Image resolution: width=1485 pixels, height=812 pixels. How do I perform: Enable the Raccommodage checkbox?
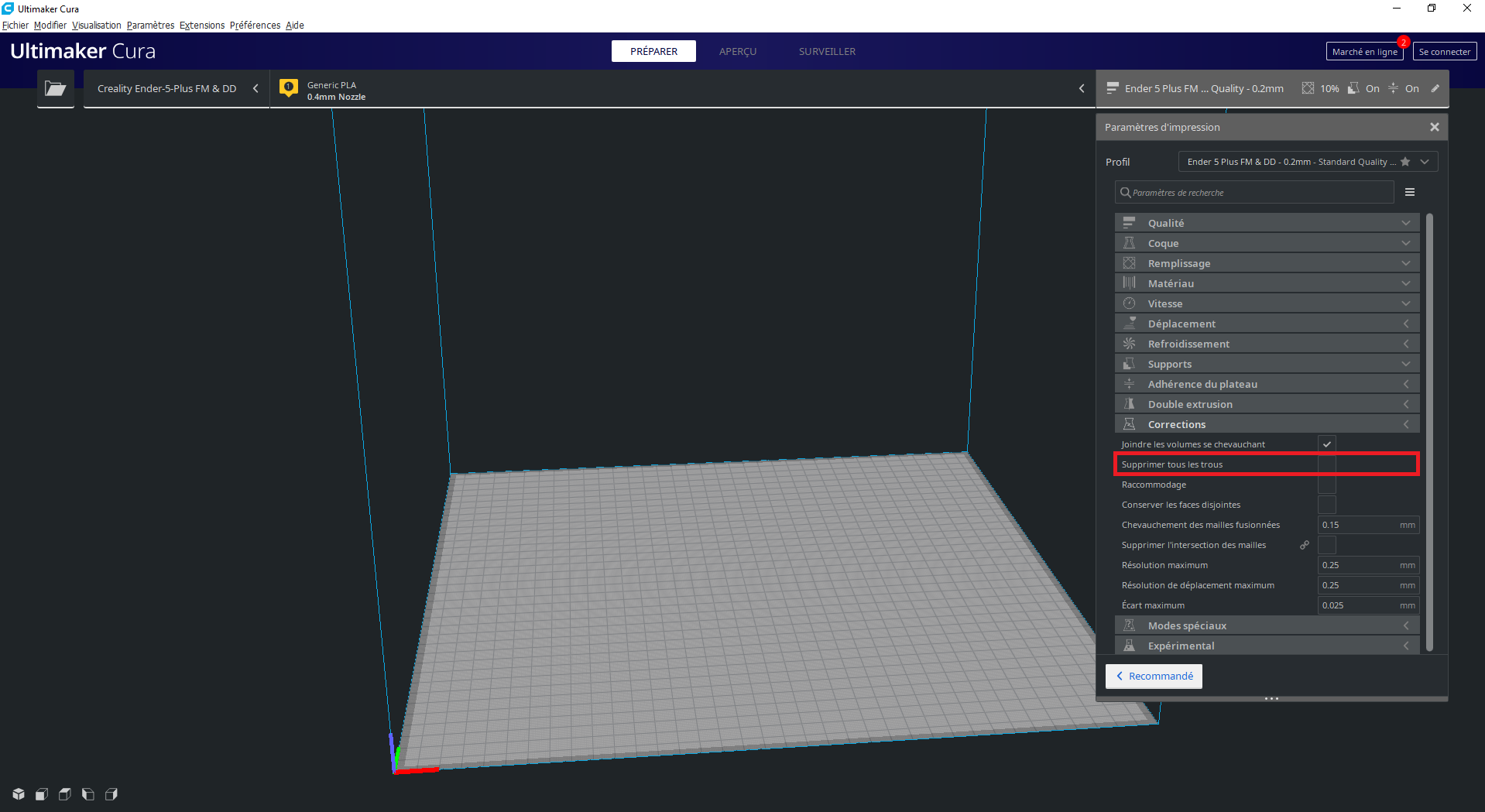1327,485
